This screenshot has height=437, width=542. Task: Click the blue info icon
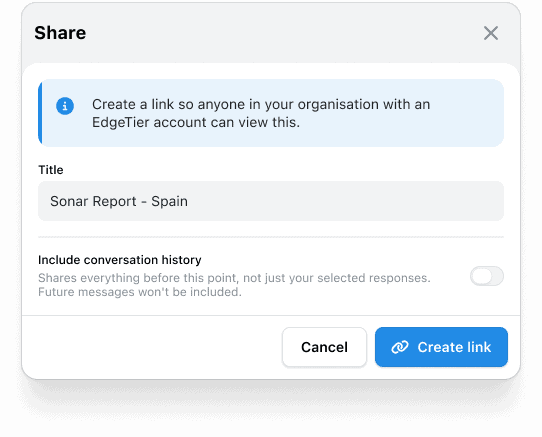pos(65,106)
